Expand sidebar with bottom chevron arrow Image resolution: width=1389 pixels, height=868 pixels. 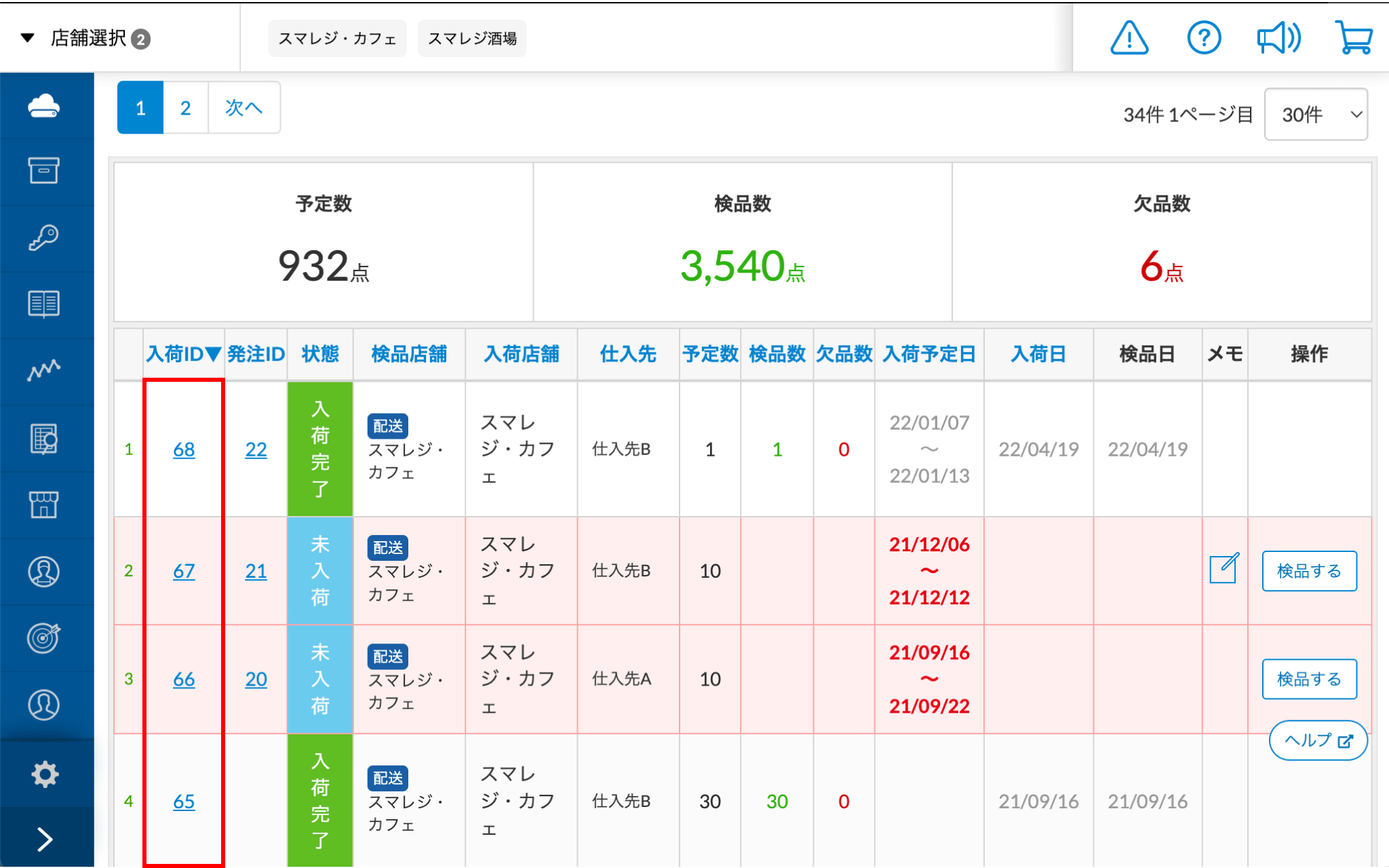44,839
